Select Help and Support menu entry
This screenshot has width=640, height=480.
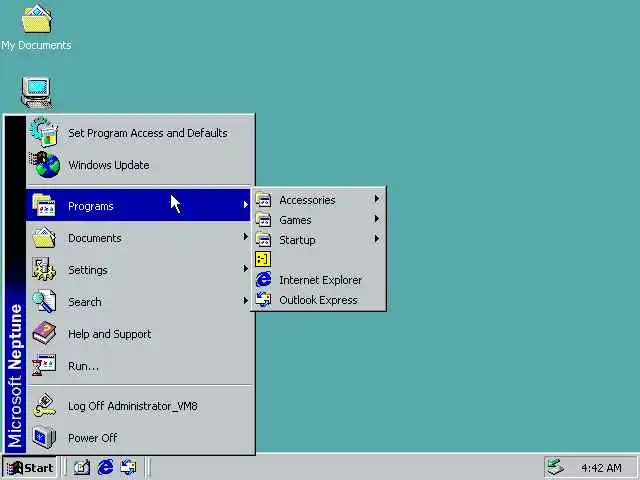click(139, 334)
